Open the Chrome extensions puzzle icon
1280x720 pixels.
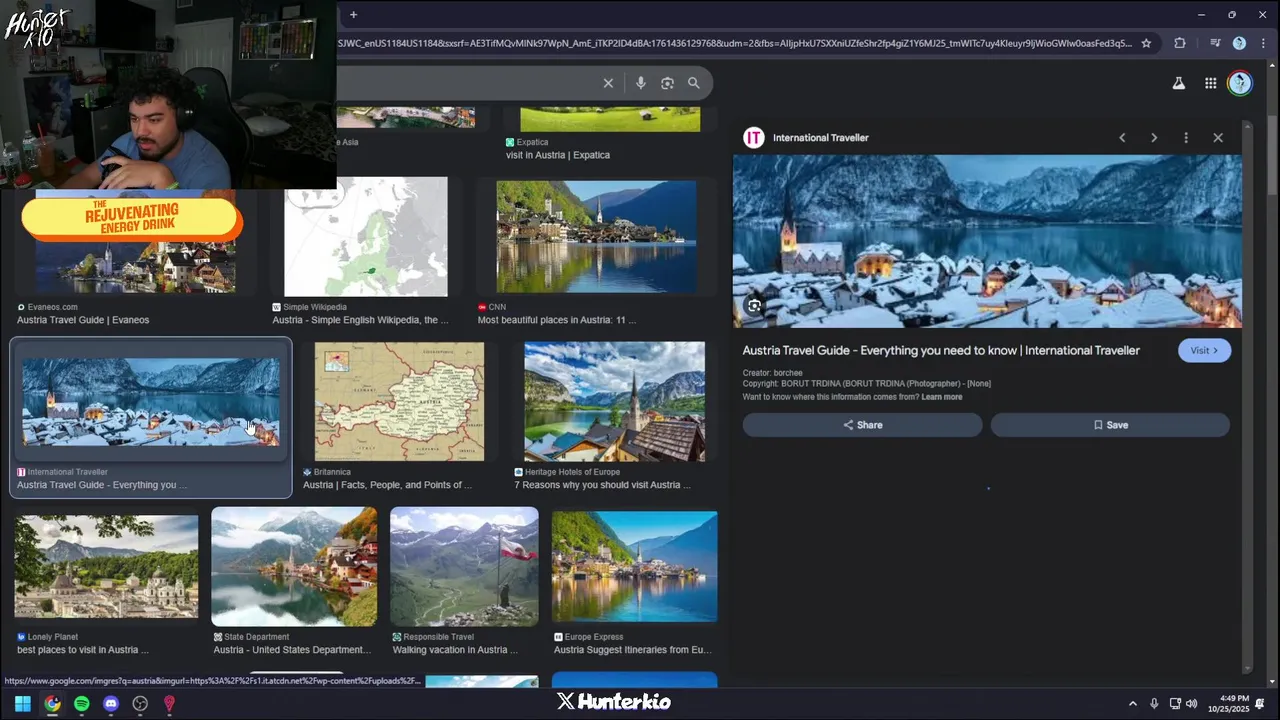1180,43
